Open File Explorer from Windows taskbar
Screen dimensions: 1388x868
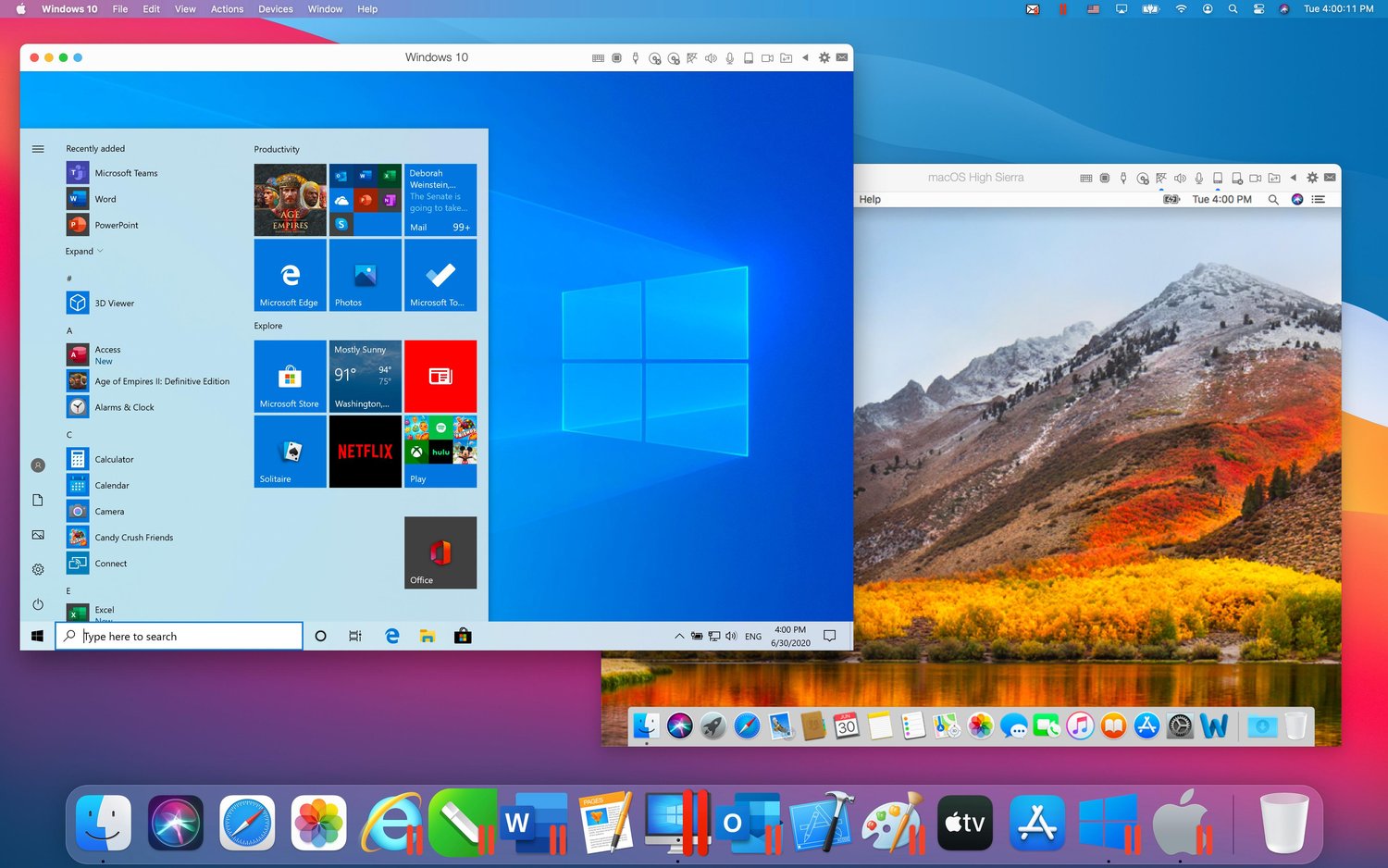[x=427, y=636]
